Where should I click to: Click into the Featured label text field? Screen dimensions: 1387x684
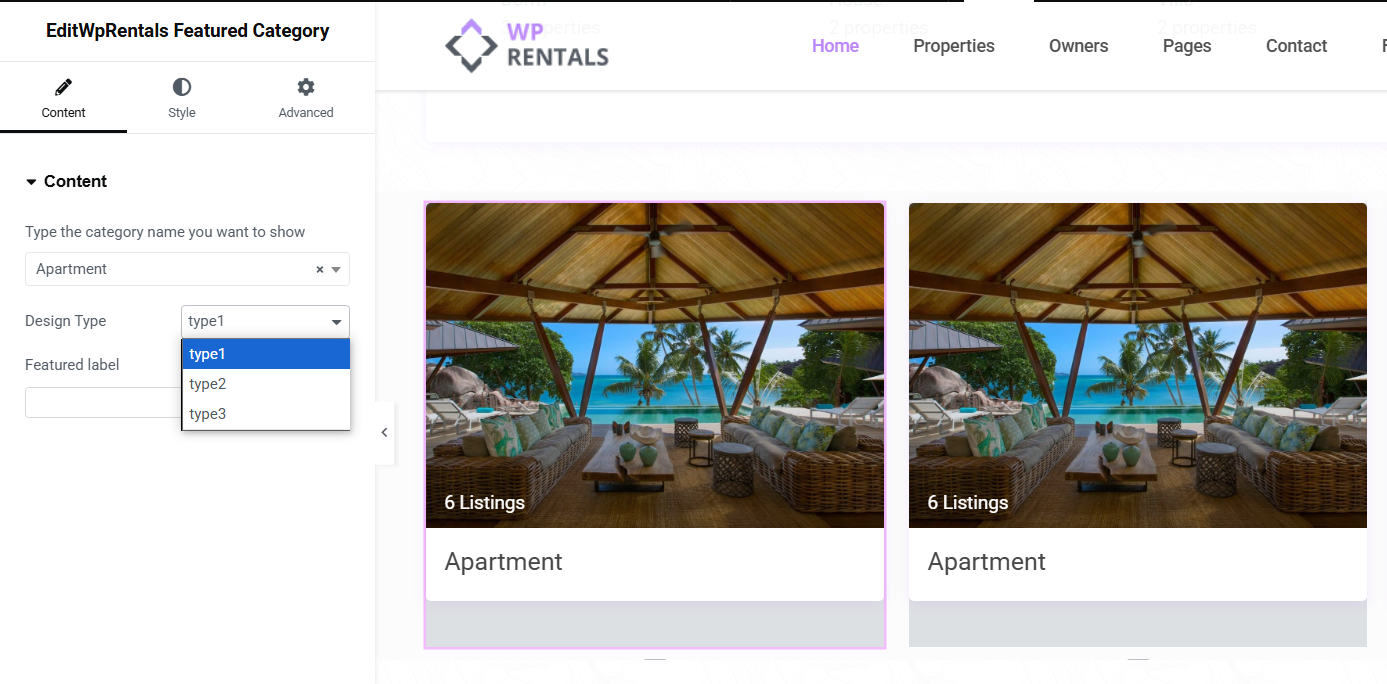click(x=102, y=402)
